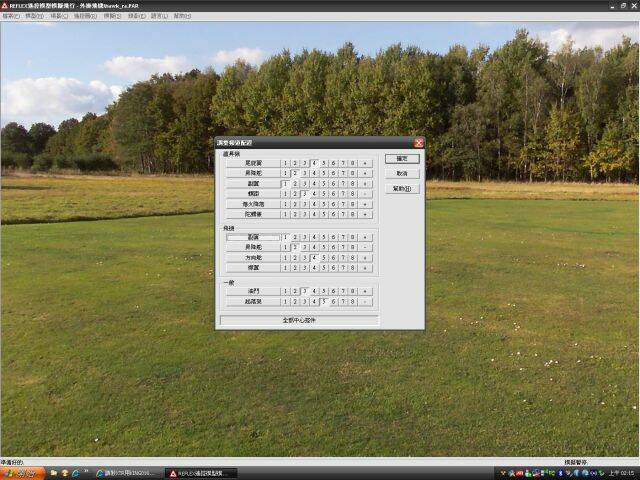Toggle the - polarity button for 起落架

pos(365,302)
